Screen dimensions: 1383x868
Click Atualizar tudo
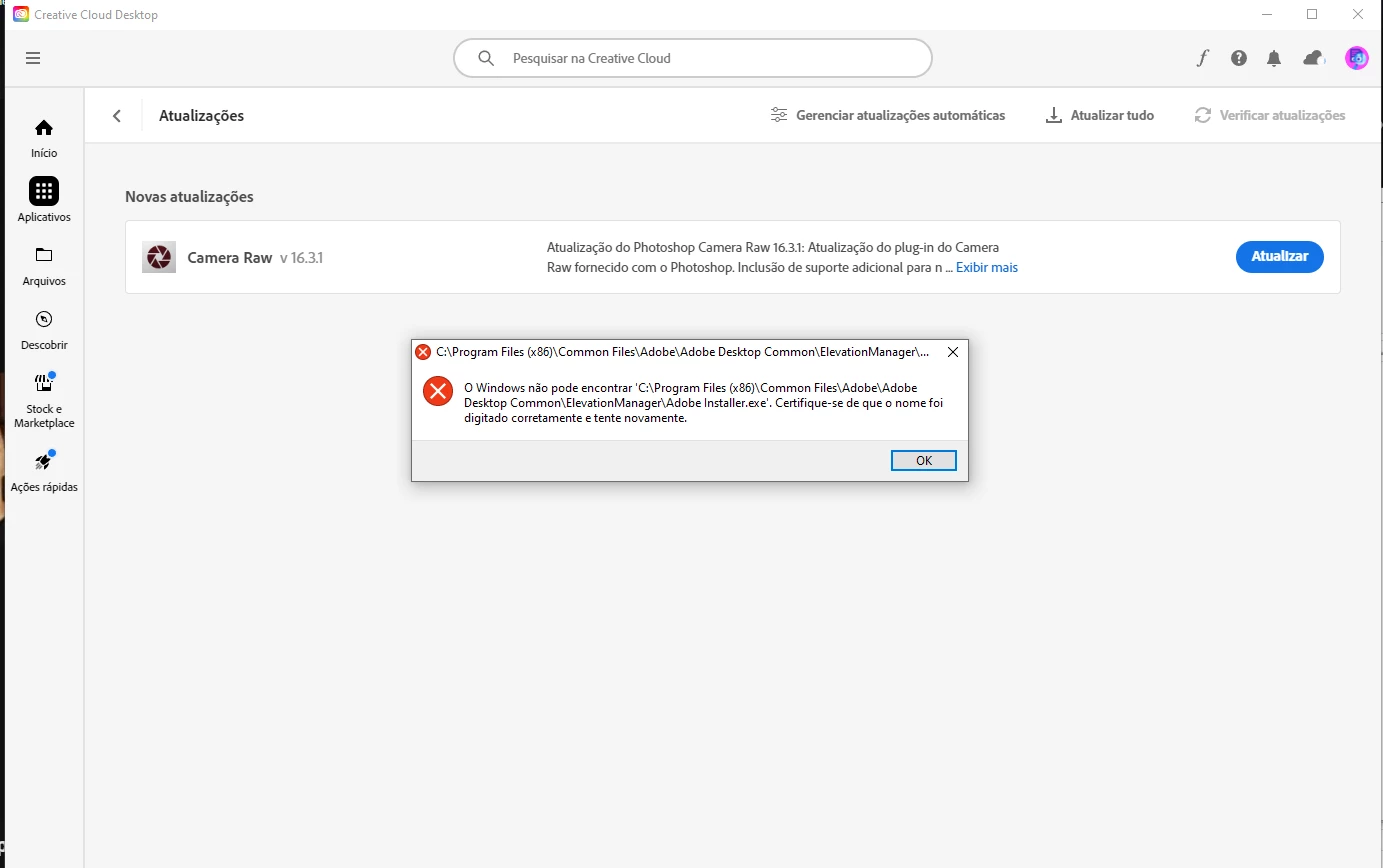tap(1100, 115)
